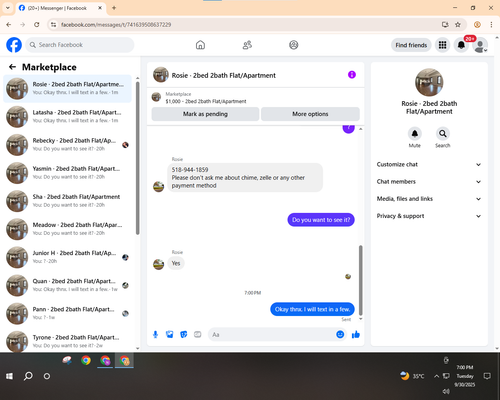The image size is (500, 400).
Task: Reload the page in Chrome
Action: tap(37, 24)
